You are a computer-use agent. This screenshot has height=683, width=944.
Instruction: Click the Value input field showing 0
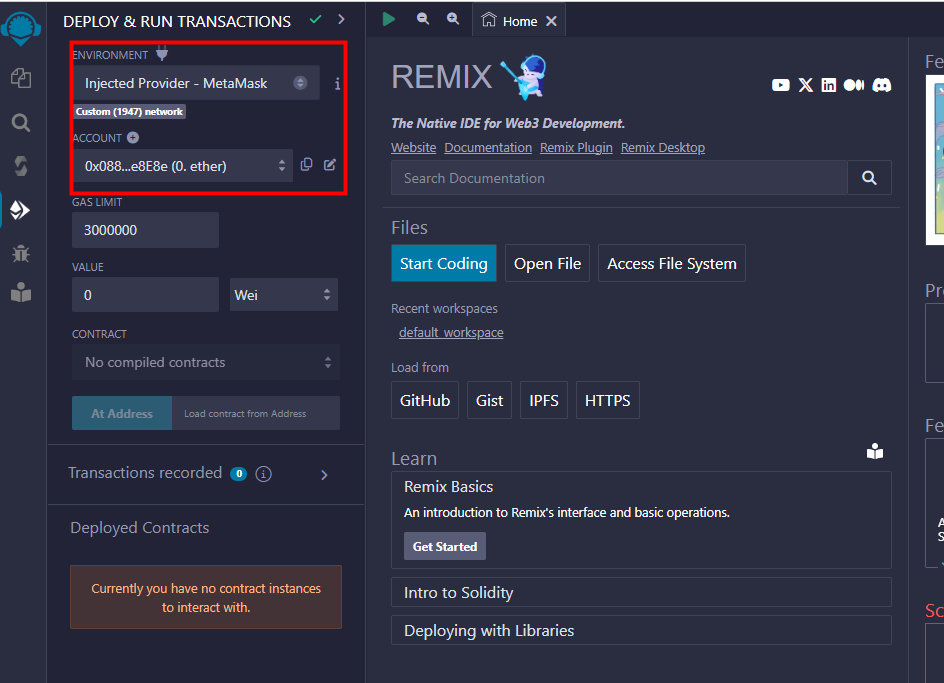point(145,295)
